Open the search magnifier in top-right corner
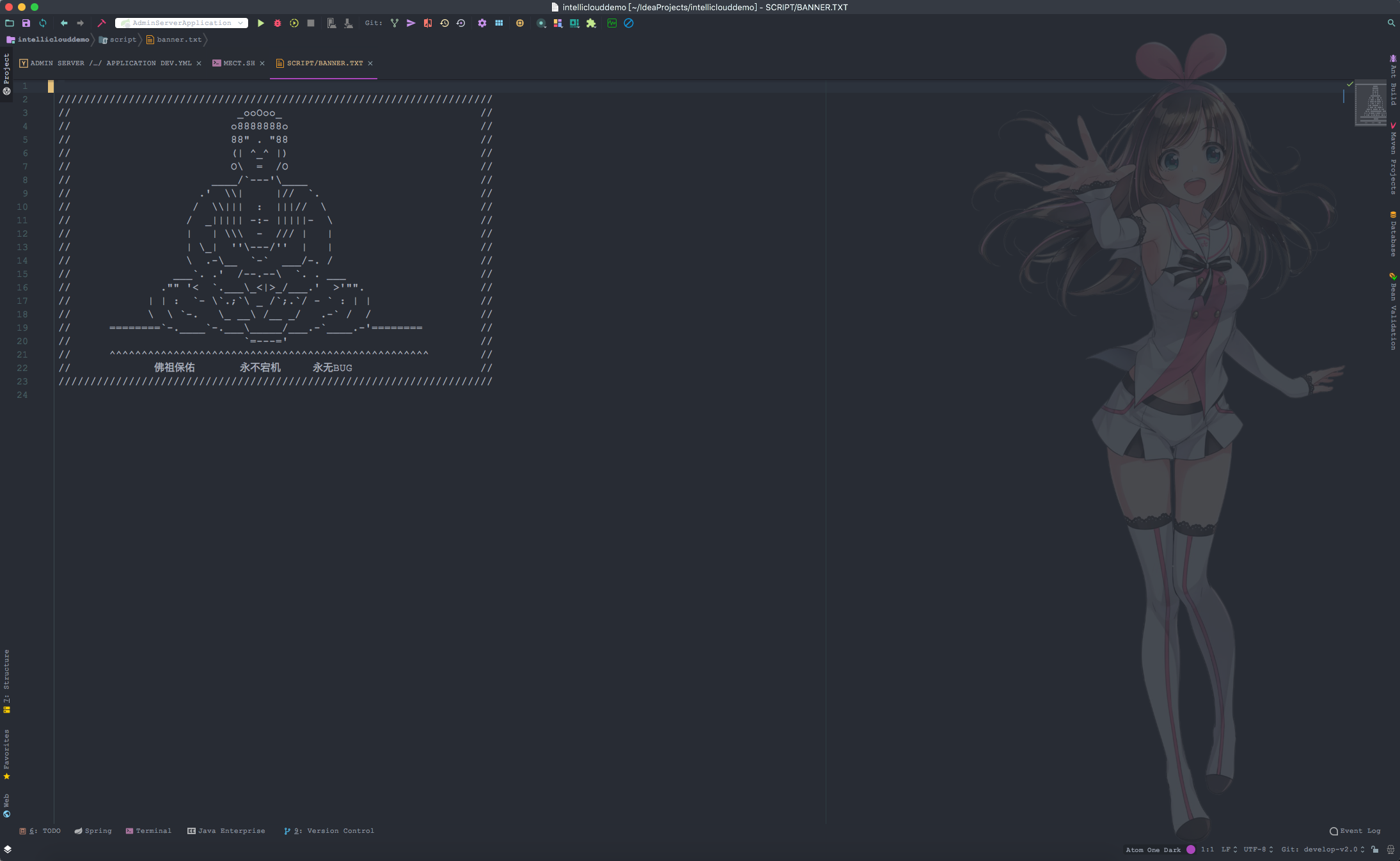Viewport: 1400px width, 861px height. (x=1391, y=23)
